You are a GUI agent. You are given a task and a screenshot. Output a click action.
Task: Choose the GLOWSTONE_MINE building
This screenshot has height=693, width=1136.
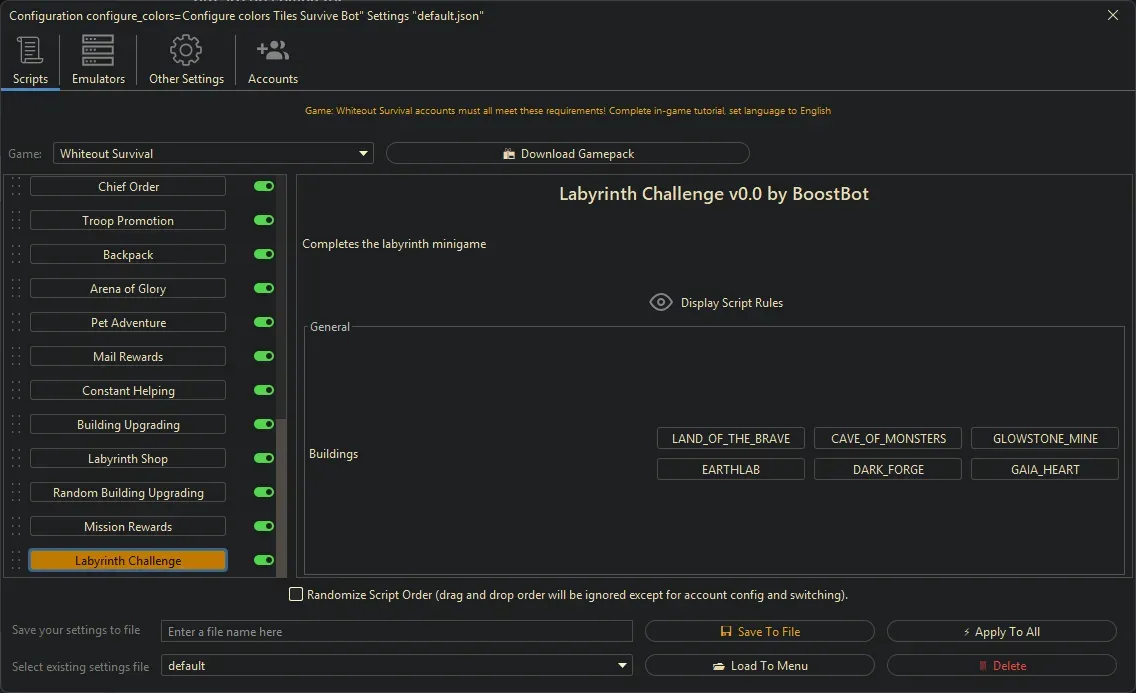click(x=1045, y=439)
